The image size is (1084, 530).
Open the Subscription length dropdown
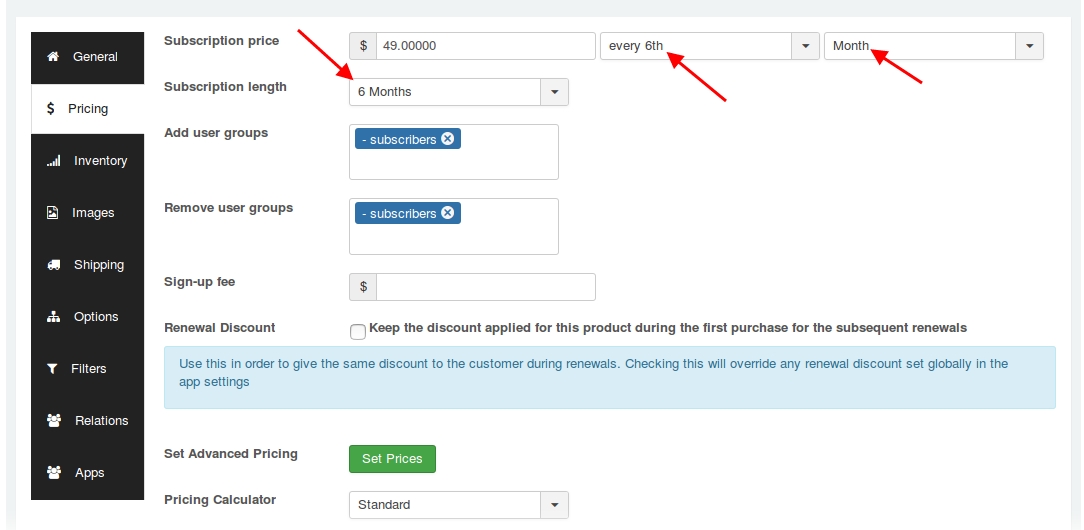point(555,92)
